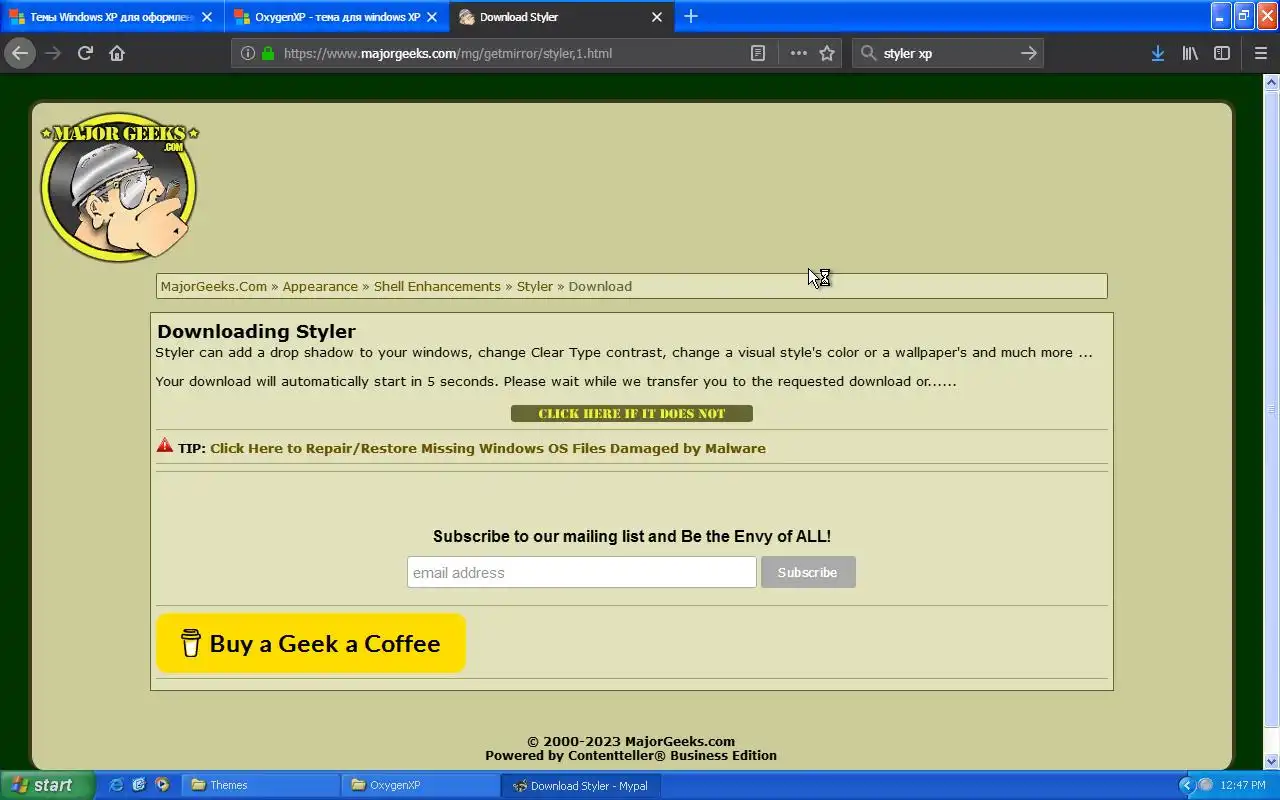Click the taskbar clock showing 12:47 PM

click(1243, 785)
